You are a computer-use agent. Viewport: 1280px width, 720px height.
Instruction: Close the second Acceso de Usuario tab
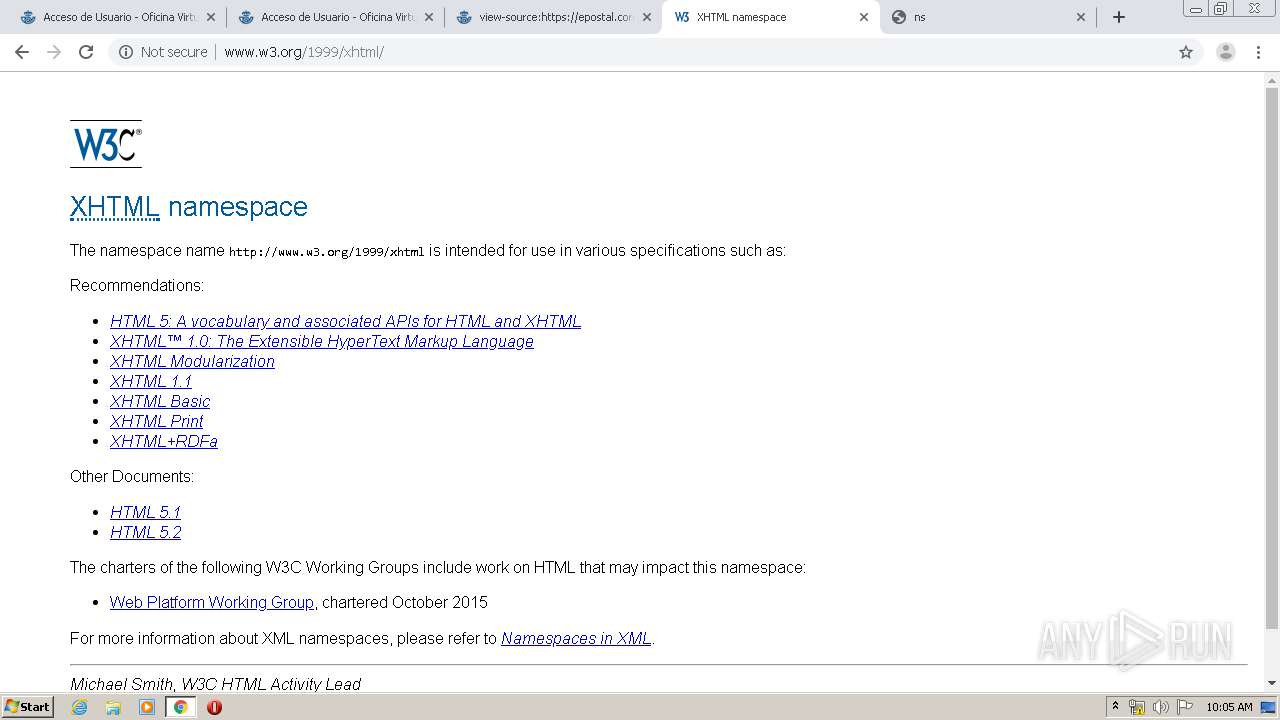point(429,17)
